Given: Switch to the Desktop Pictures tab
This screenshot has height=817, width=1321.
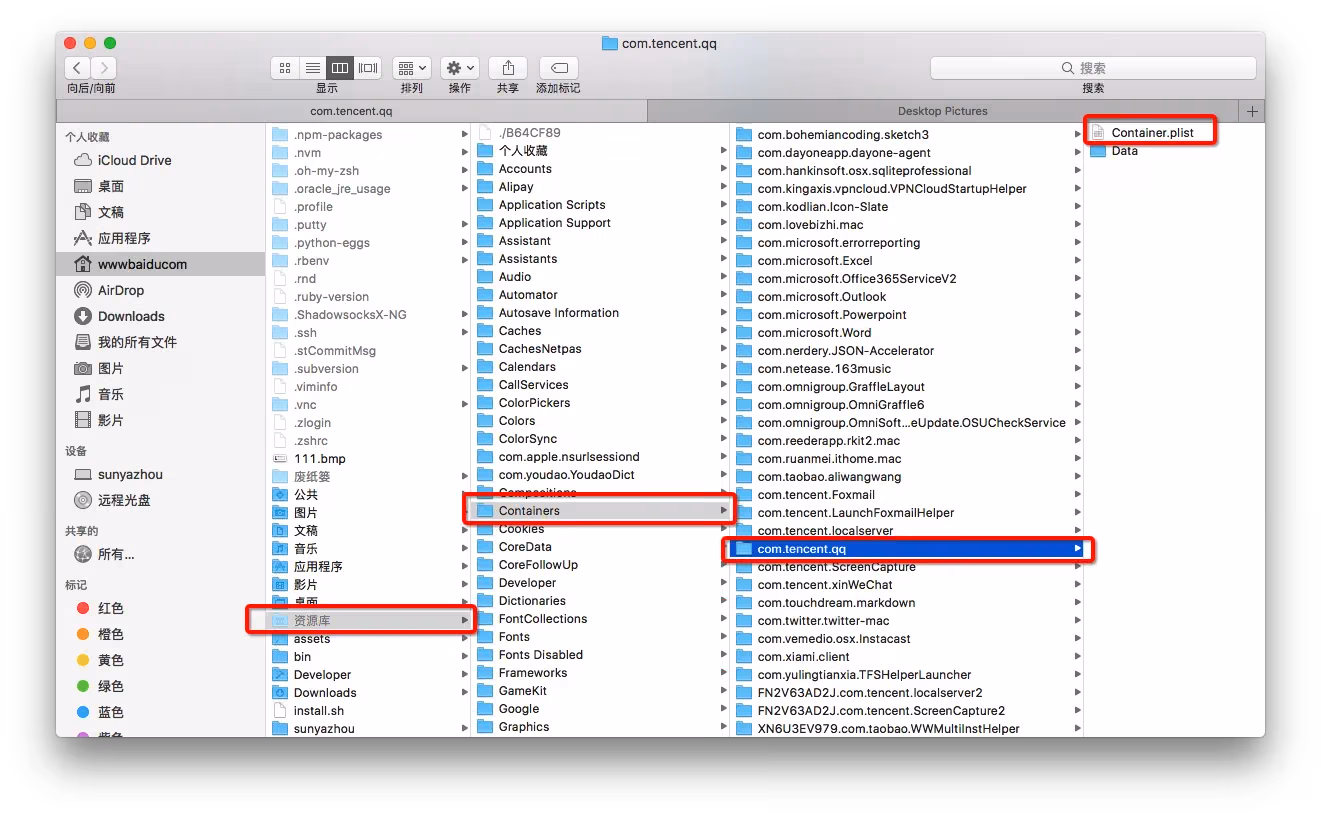Looking at the screenshot, I should [942, 111].
